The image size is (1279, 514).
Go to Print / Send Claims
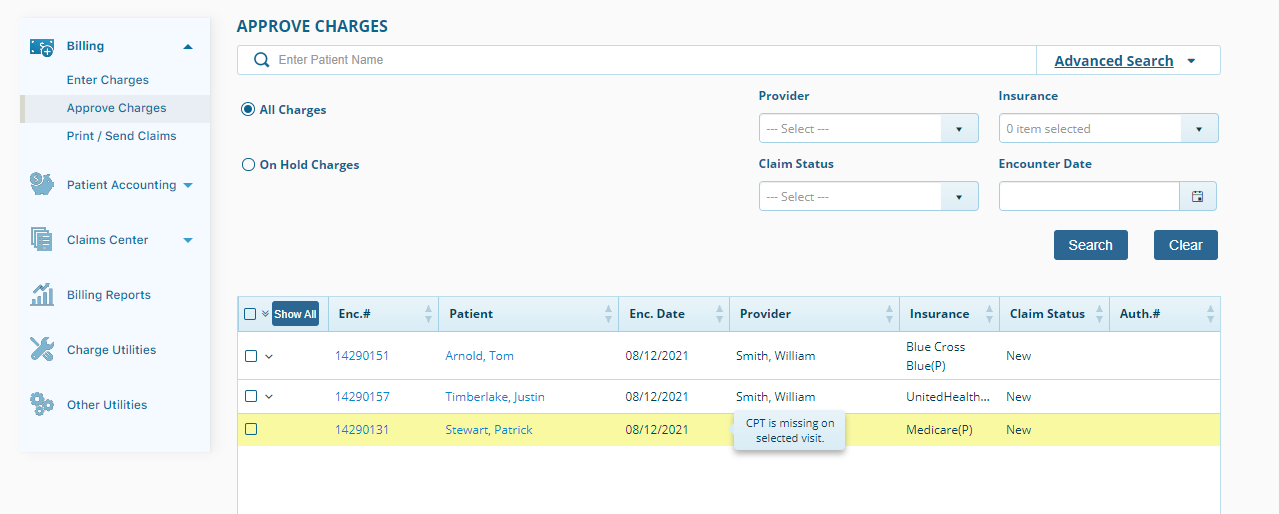click(121, 136)
